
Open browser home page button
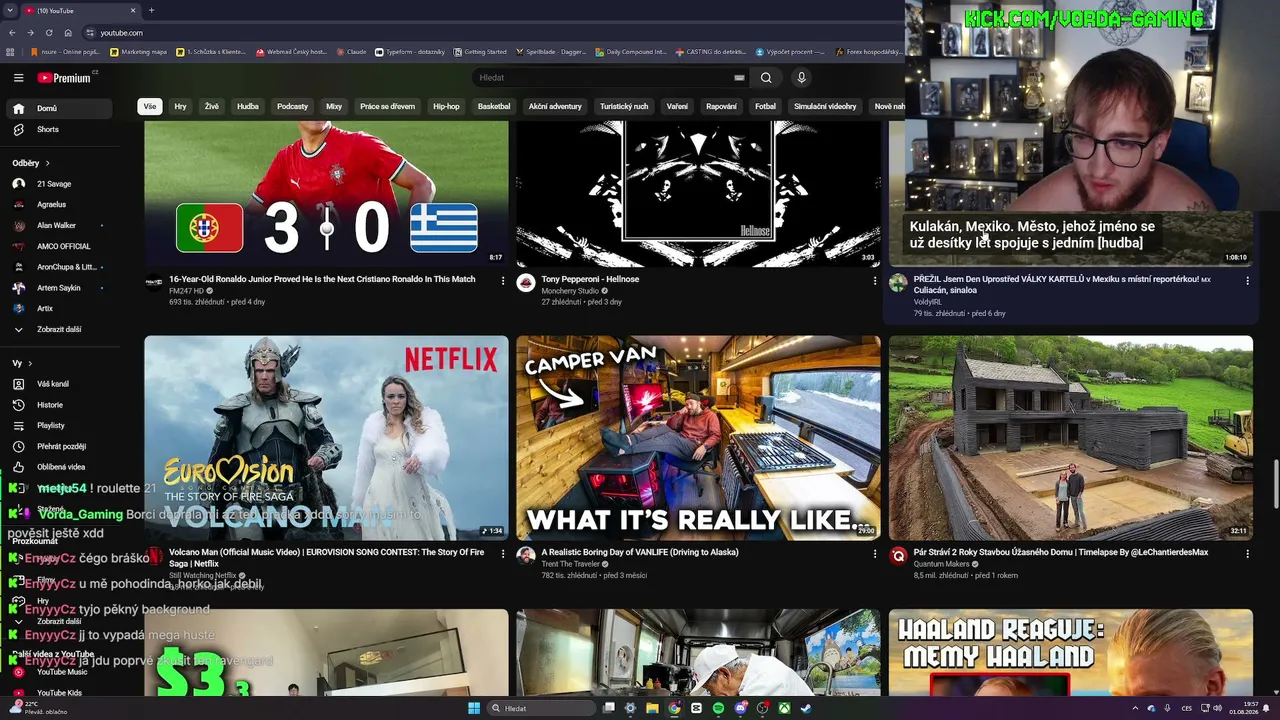tap(68, 33)
